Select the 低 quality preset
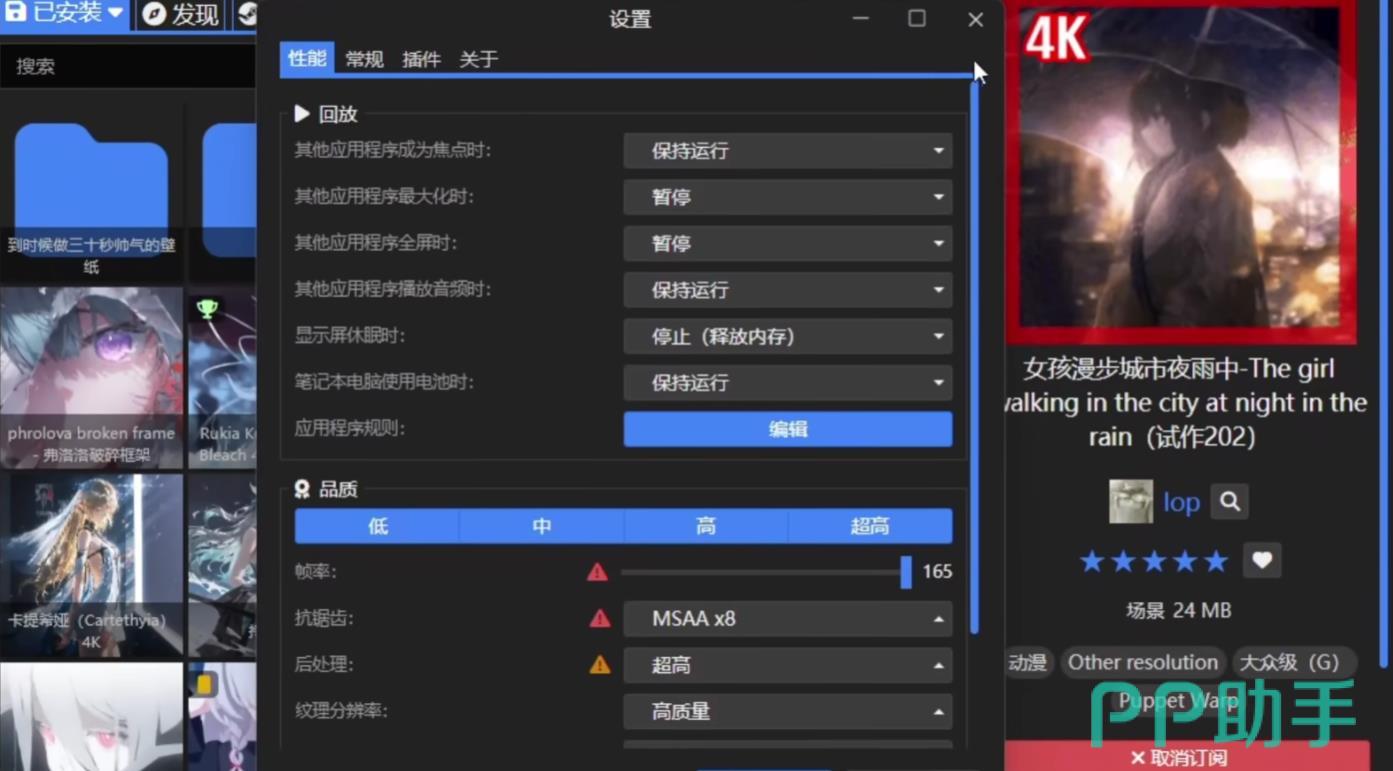The image size is (1393, 771). (x=377, y=526)
